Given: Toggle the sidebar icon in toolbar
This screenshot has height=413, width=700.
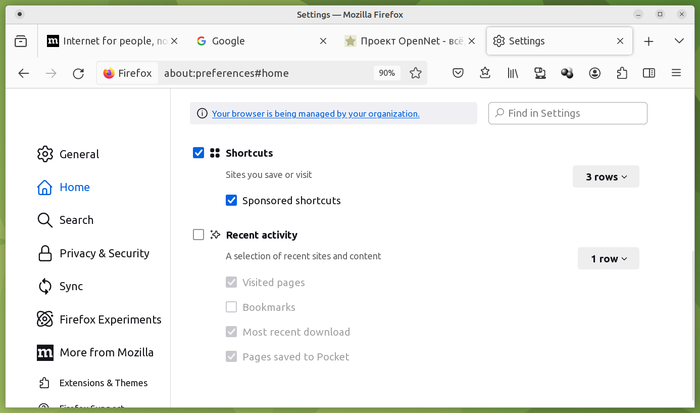Looking at the screenshot, I should pos(649,73).
